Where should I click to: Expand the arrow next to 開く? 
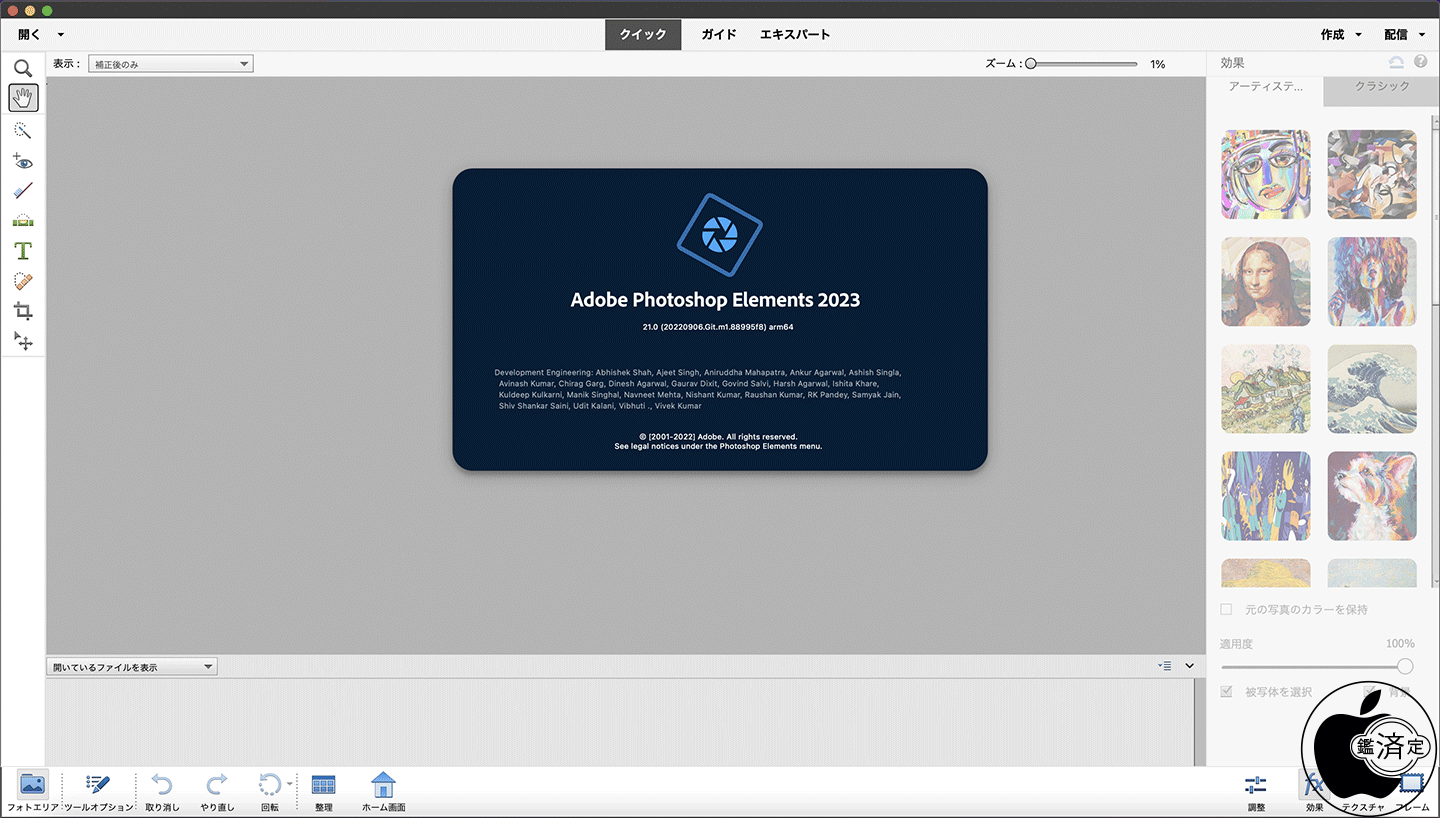(x=61, y=35)
